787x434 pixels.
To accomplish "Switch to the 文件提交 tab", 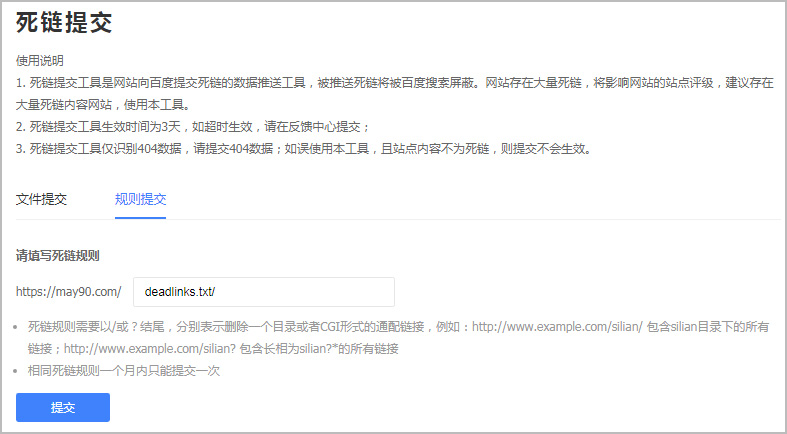I will [x=41, y=199].
